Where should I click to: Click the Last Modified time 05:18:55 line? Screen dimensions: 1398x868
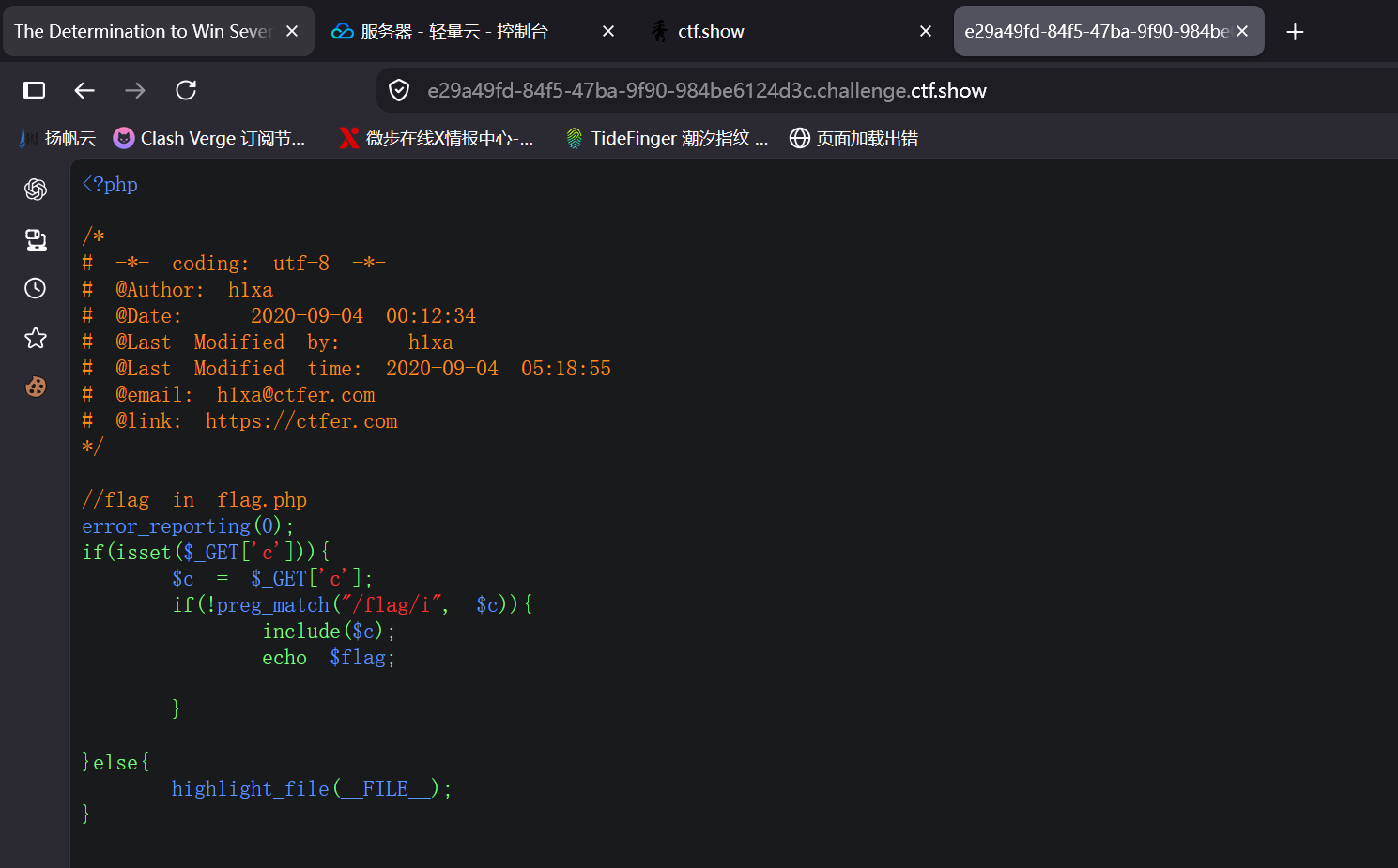pyautogui.click(x=346, y=369)
